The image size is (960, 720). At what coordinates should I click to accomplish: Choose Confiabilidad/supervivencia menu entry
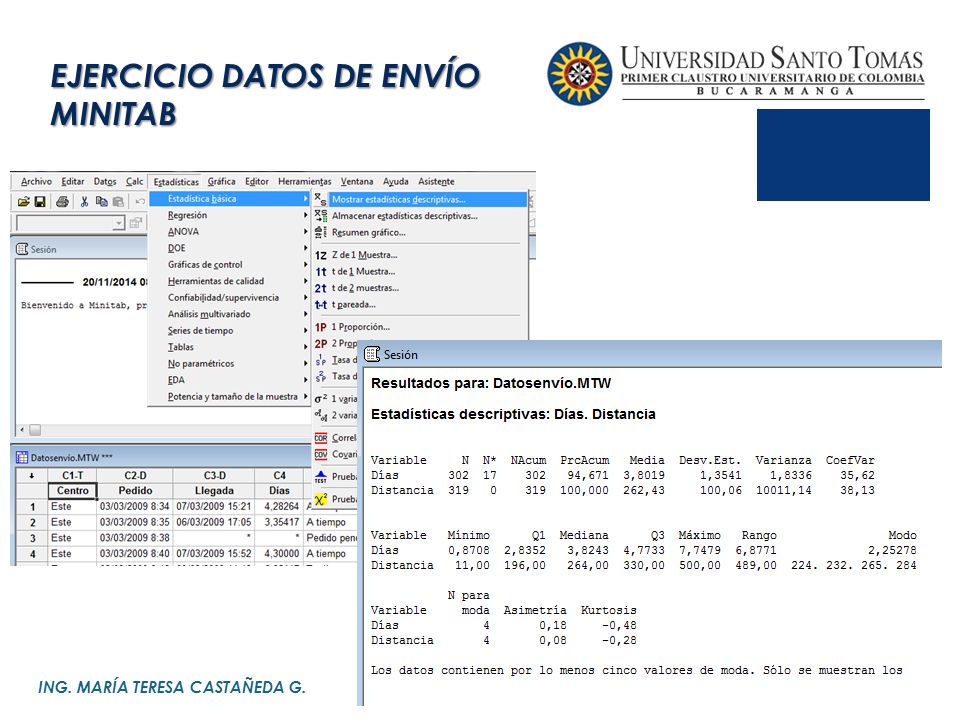[230, 298]
